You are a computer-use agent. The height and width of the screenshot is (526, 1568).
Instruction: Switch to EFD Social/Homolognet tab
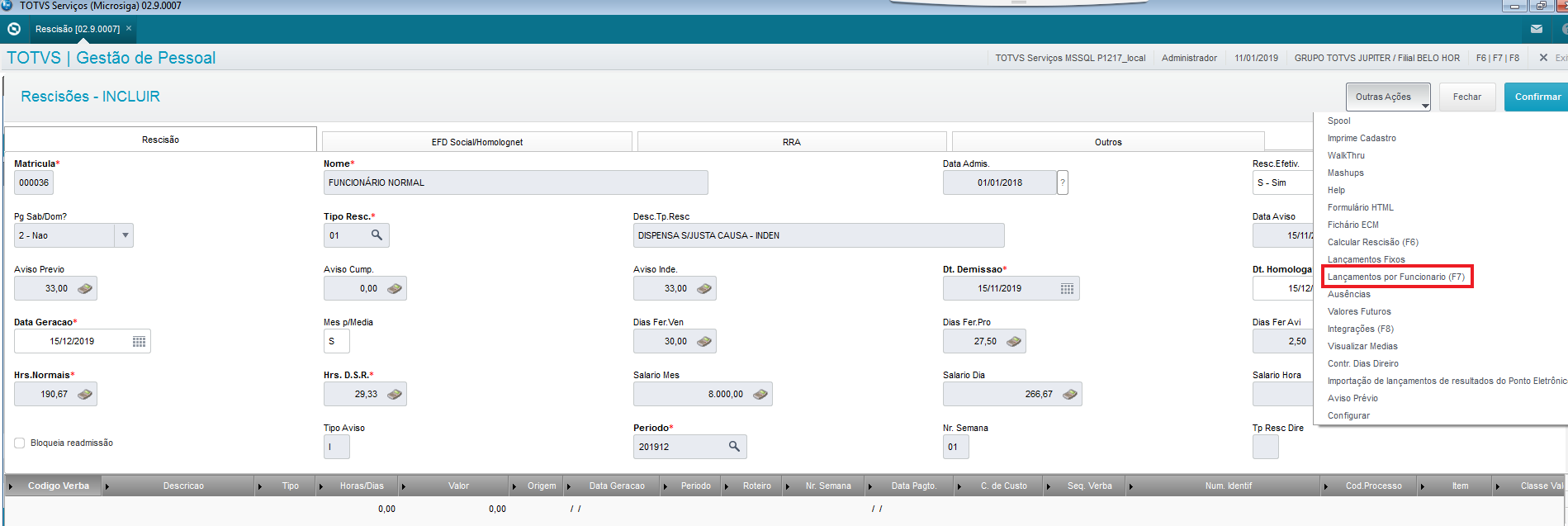click(476, 142)
